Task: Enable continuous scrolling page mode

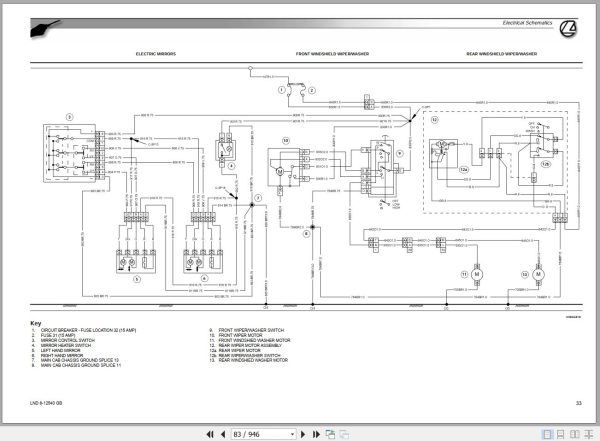Action: point(561,434)
